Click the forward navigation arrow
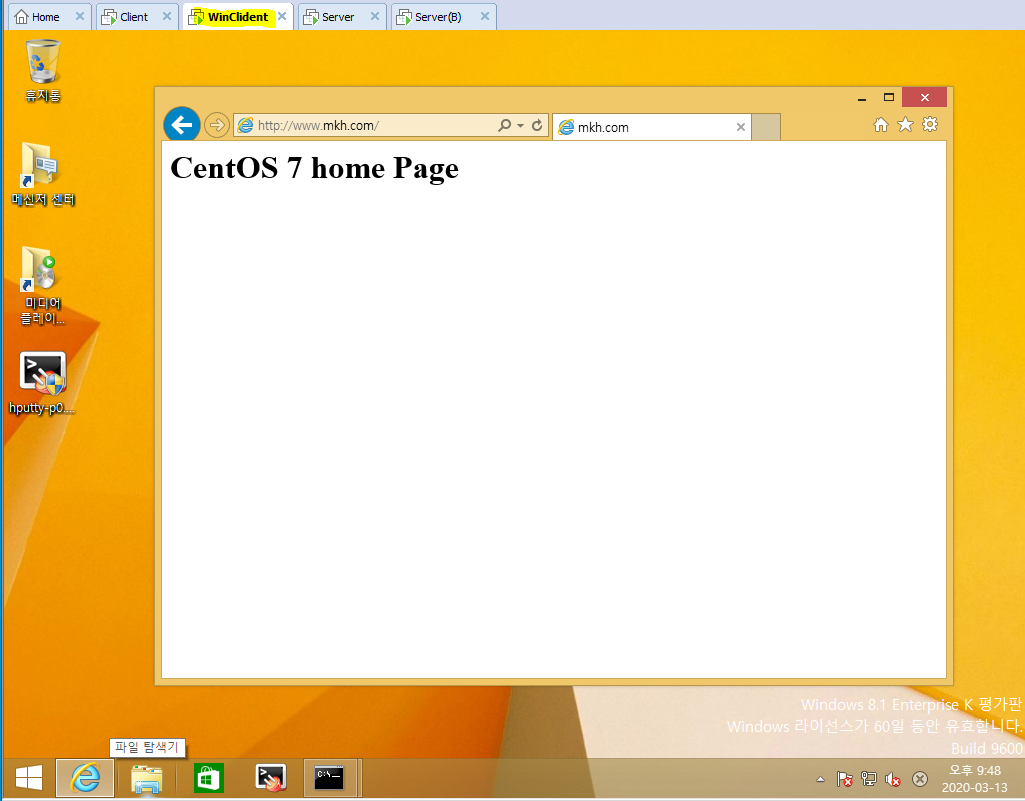Screen dimensions: 1025x801 (216, 124)
